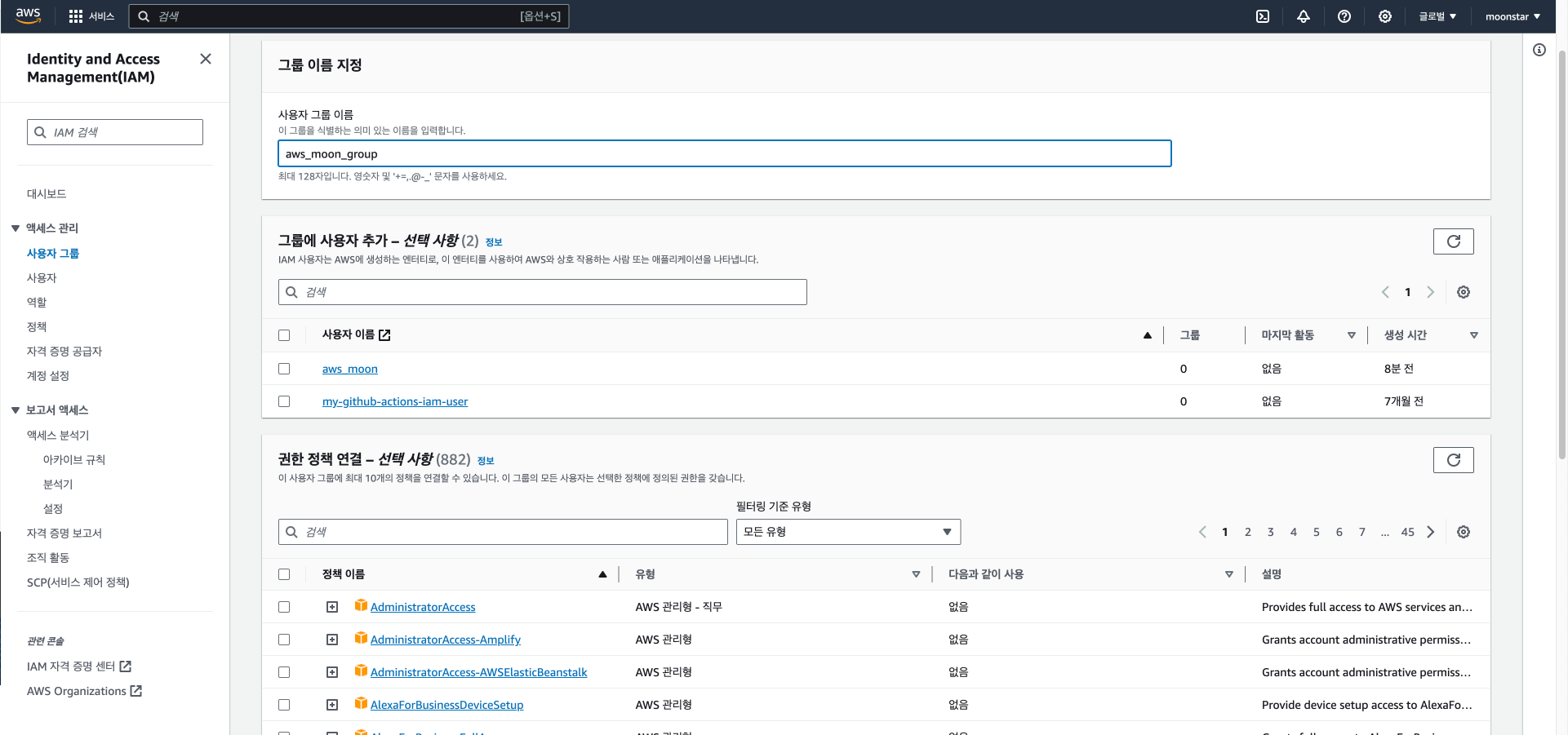Collapse the 액세스 관리 sidebar section
This screenshot has width=1568, height=735.
point(16,228)
